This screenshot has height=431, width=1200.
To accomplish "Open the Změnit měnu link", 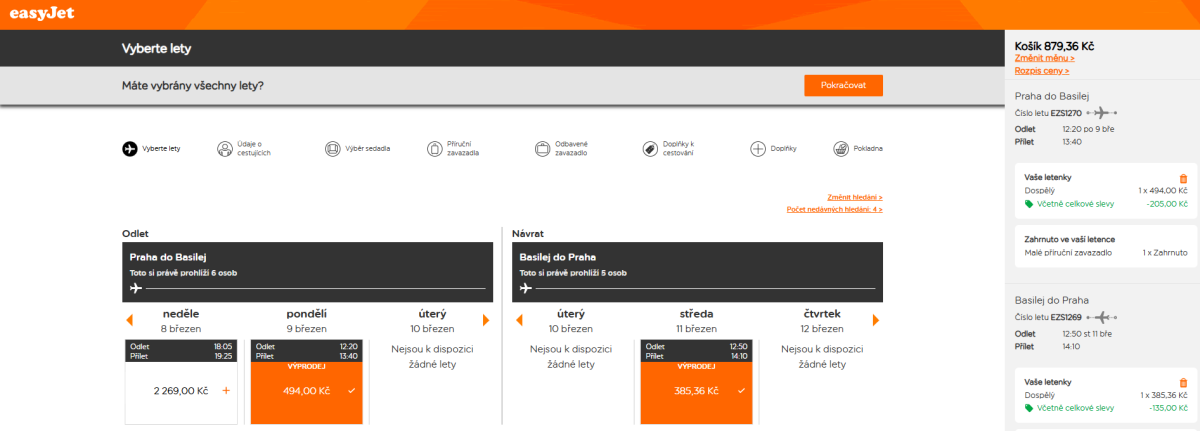I will [x=1044, y=58].
